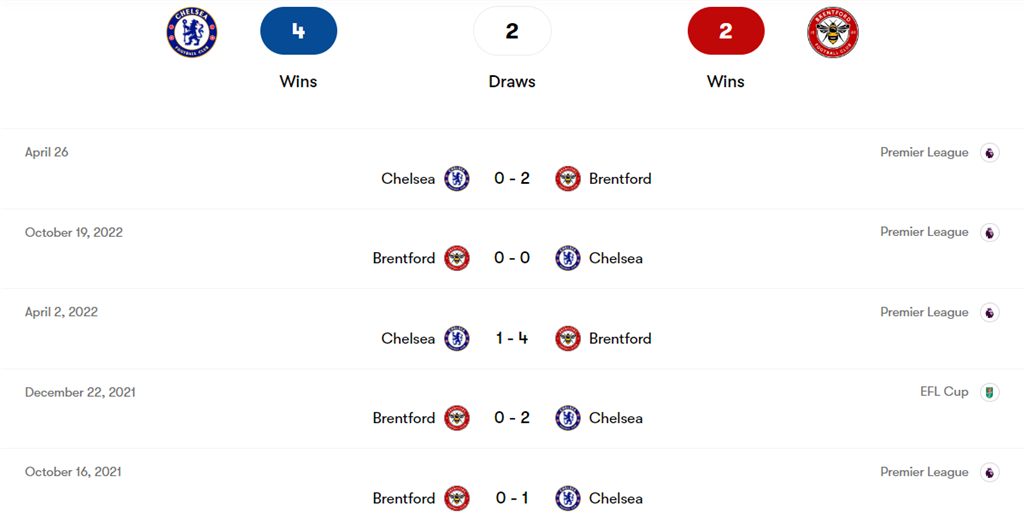Click the red 2 wins badge
The height and width of the screenshot is (524, 1024).
[726, 31]
